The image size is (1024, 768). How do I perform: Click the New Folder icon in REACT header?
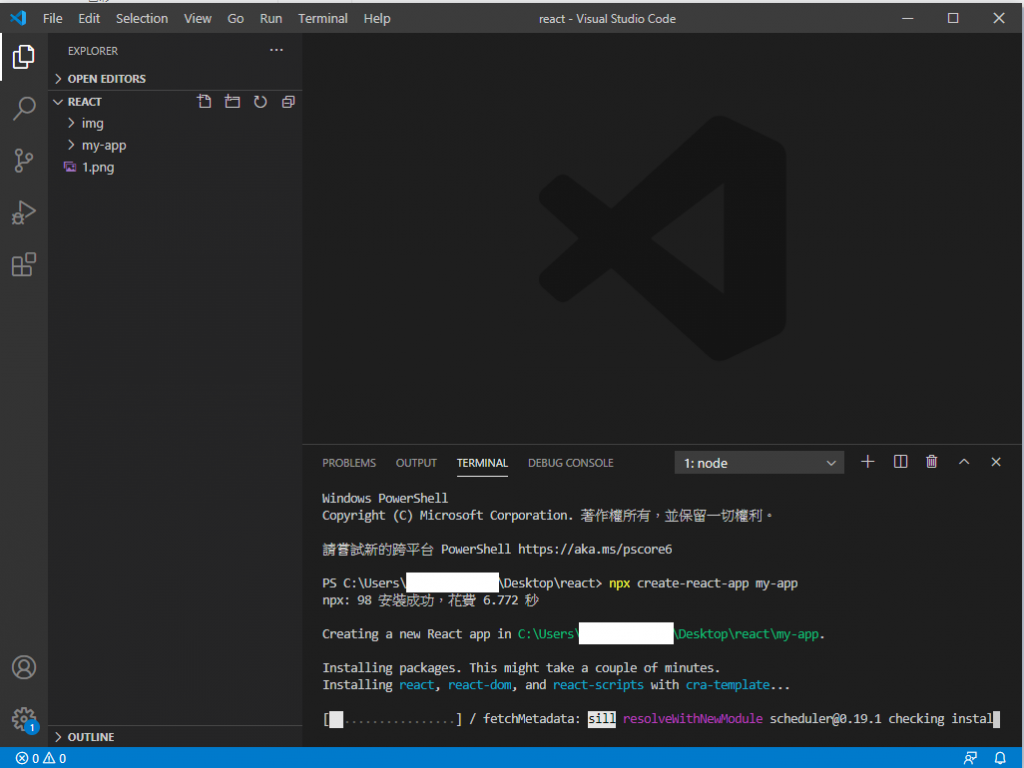[x=232, y=102]
